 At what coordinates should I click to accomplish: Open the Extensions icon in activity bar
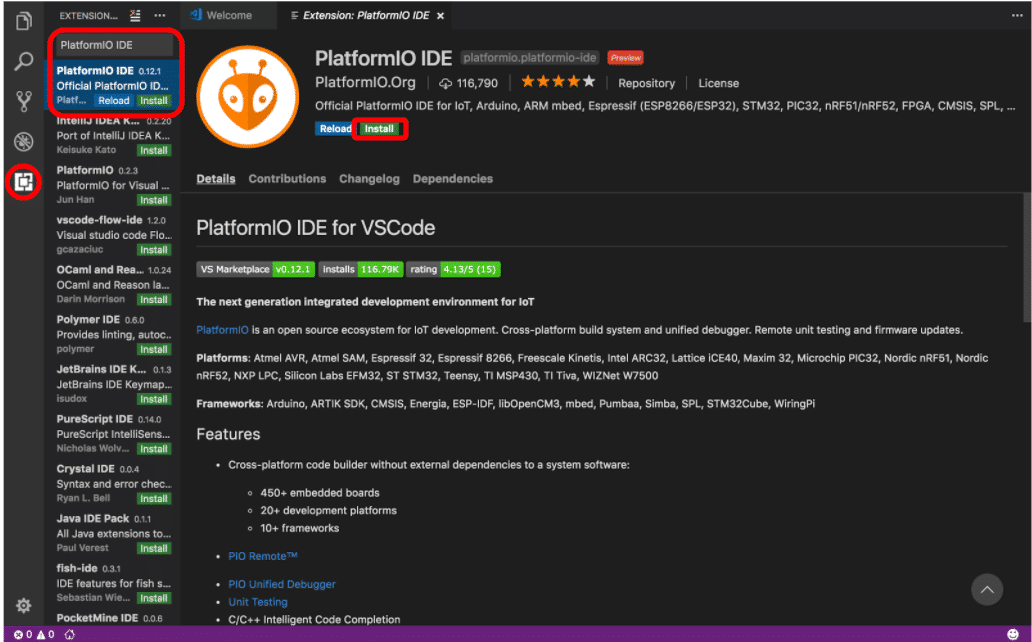tap(24, 182)
